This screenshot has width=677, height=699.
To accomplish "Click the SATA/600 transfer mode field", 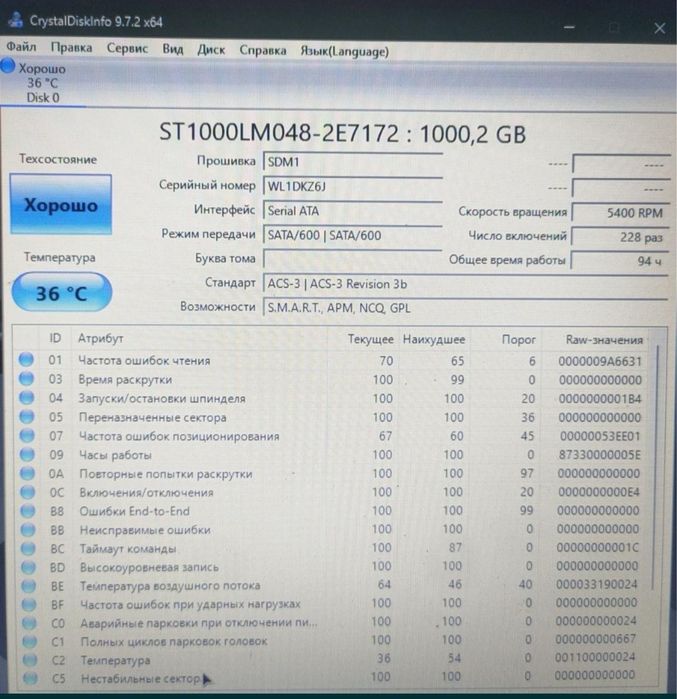I will 353,235.
